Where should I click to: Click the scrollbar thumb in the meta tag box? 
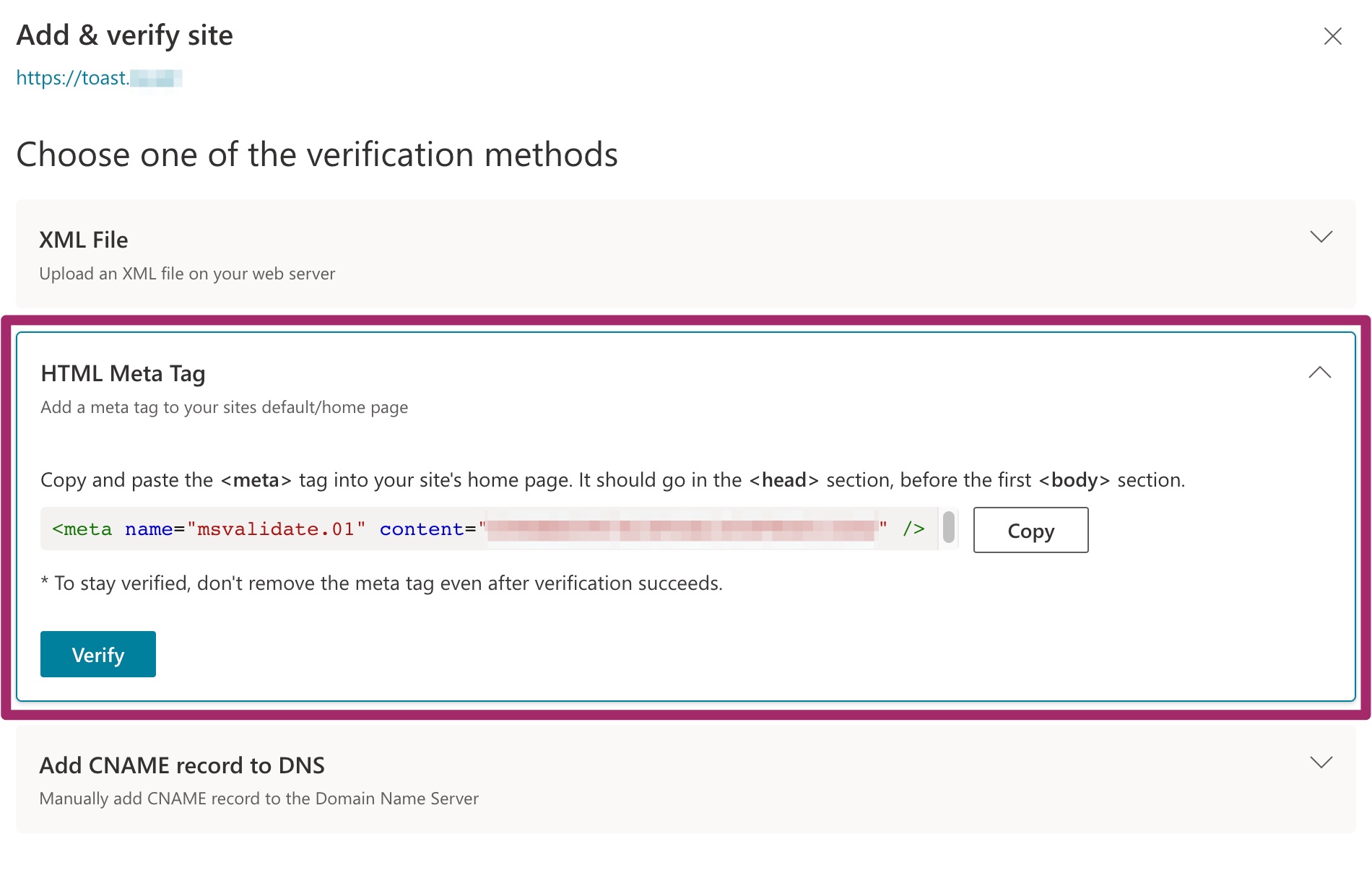coord(950,529)
